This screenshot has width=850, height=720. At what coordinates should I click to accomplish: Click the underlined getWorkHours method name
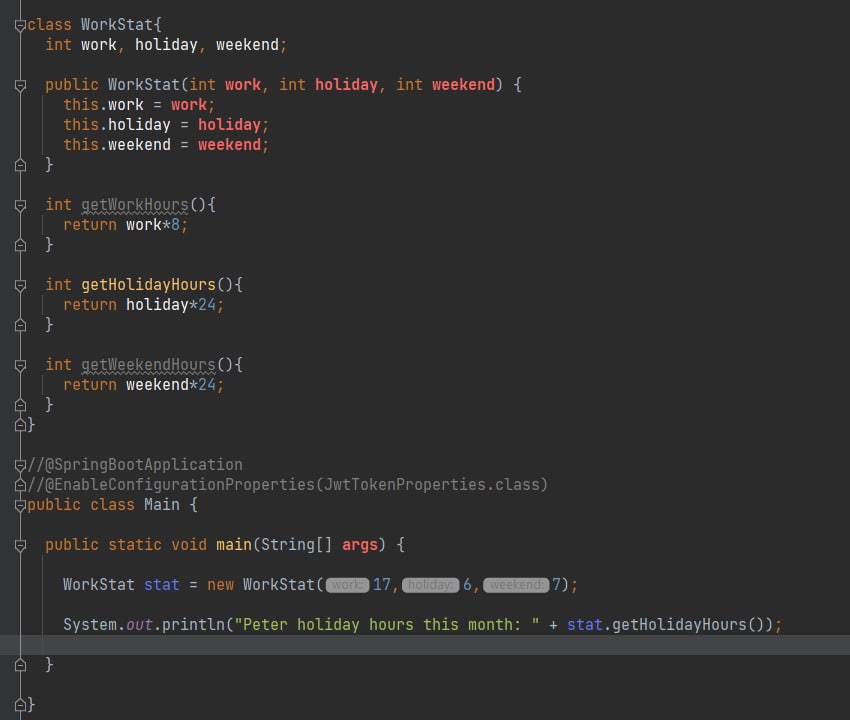point(135,205)
